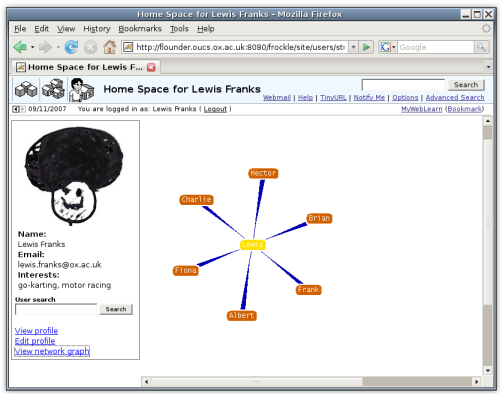Open the View profile link
This screenshot has width=502, height=394.
click(36, 331)
